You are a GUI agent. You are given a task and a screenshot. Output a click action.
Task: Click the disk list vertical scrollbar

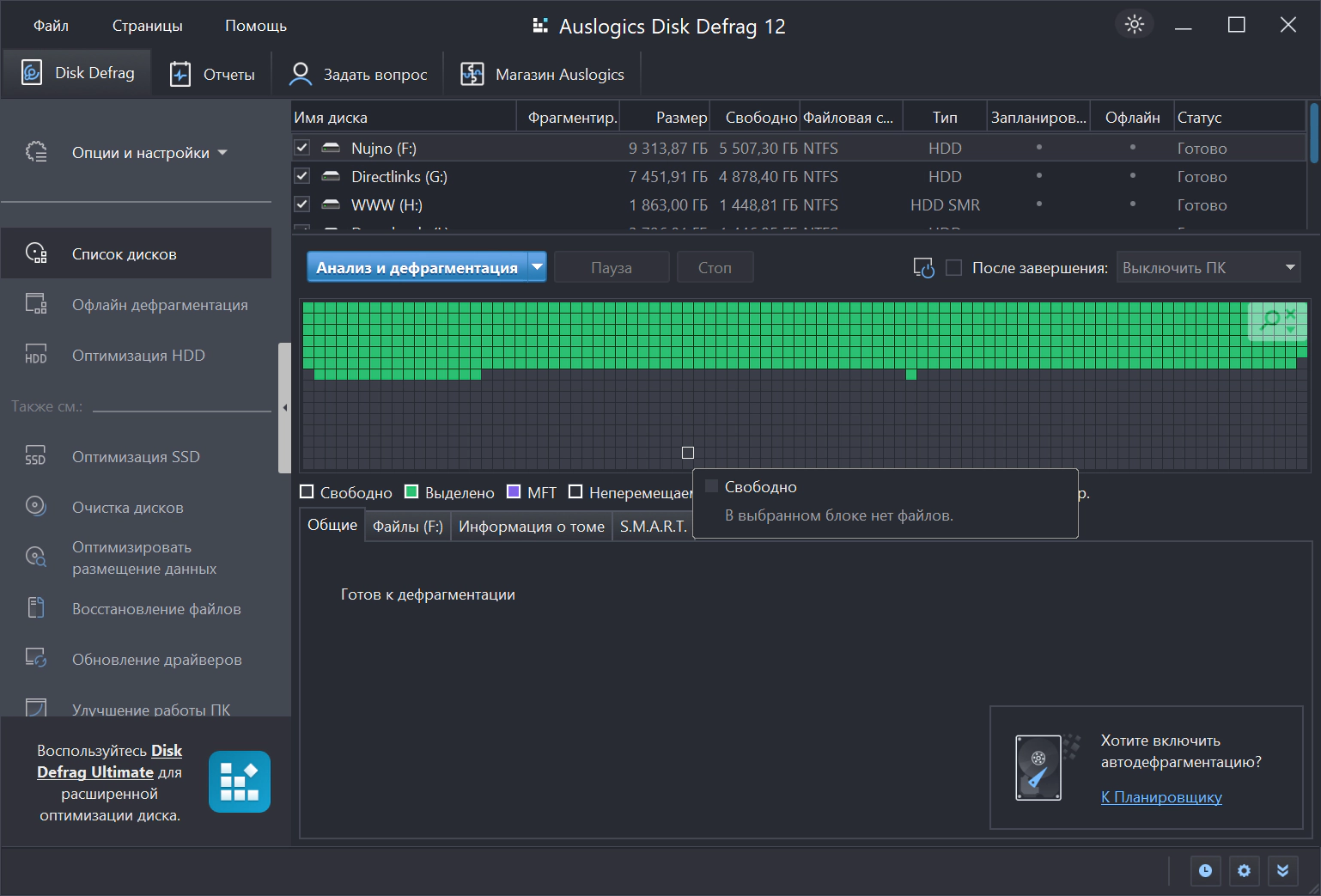tap(1313, 133)
